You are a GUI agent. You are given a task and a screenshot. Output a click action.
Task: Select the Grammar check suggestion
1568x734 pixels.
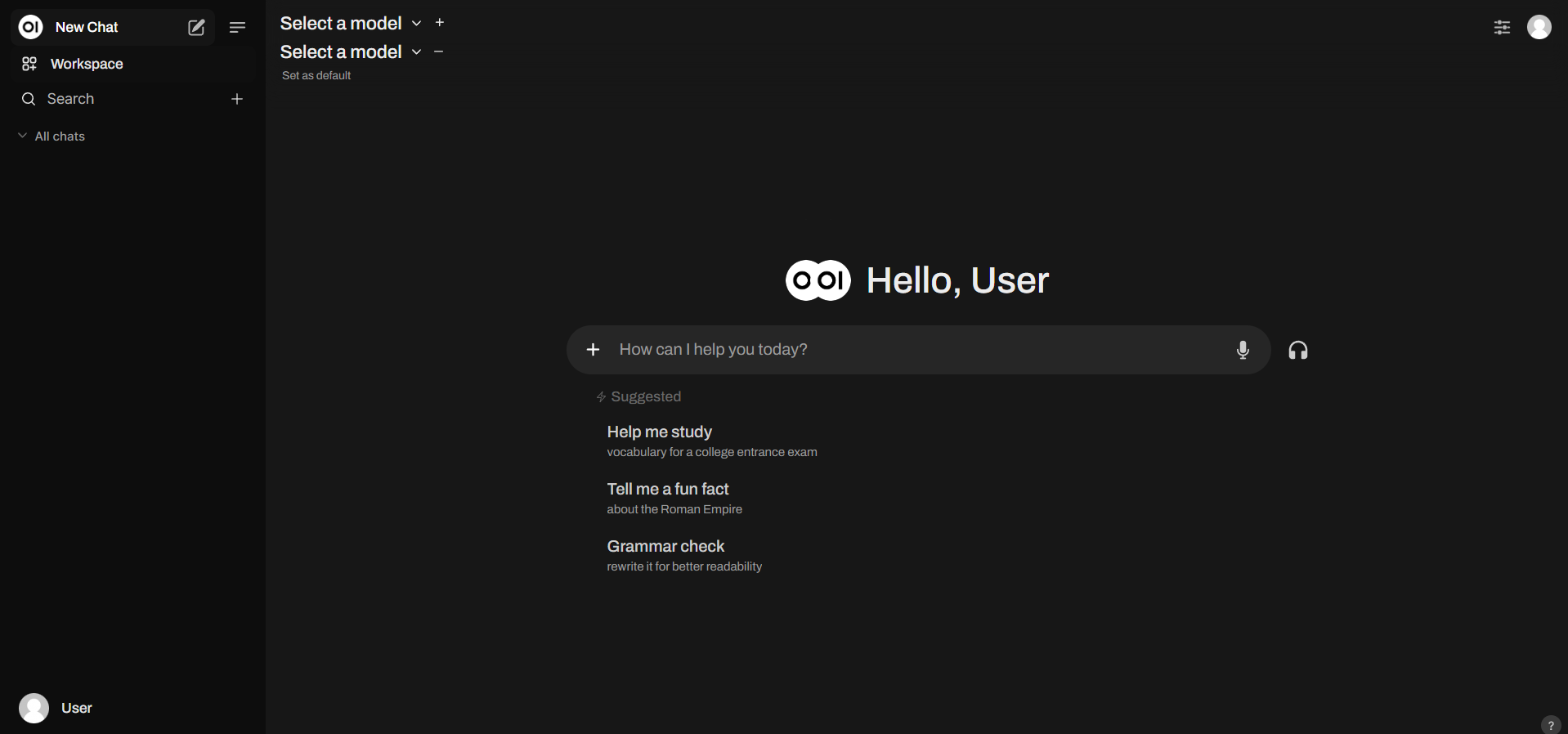[x=684, y=555]
